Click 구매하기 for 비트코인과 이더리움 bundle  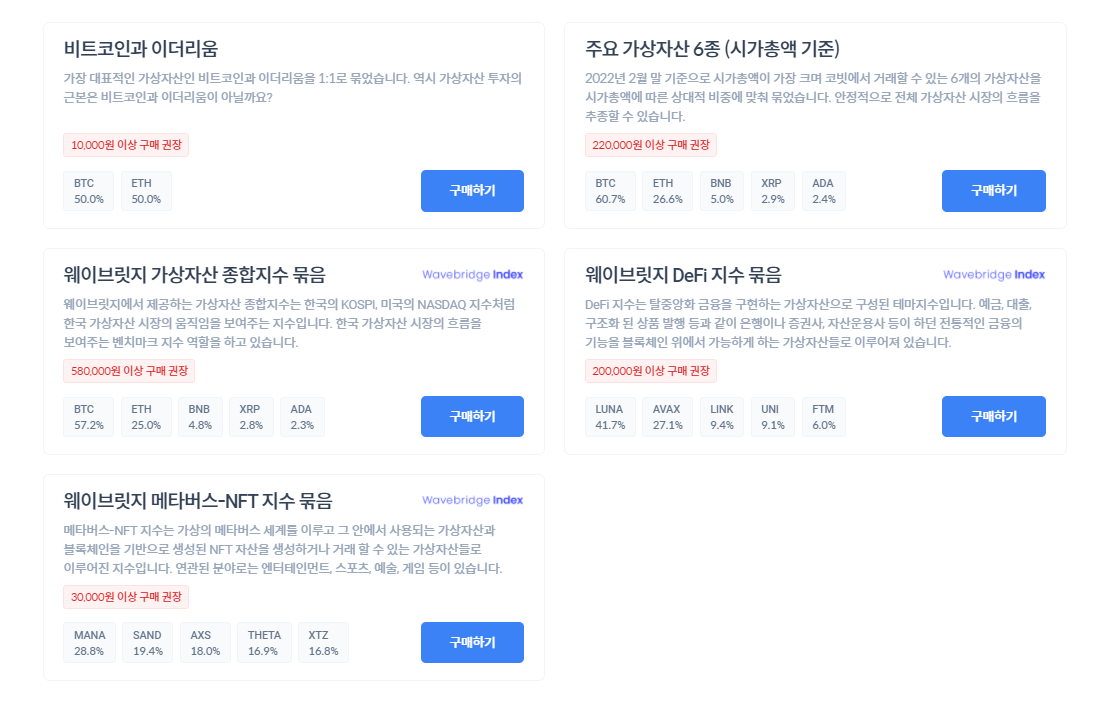(472, 191)
